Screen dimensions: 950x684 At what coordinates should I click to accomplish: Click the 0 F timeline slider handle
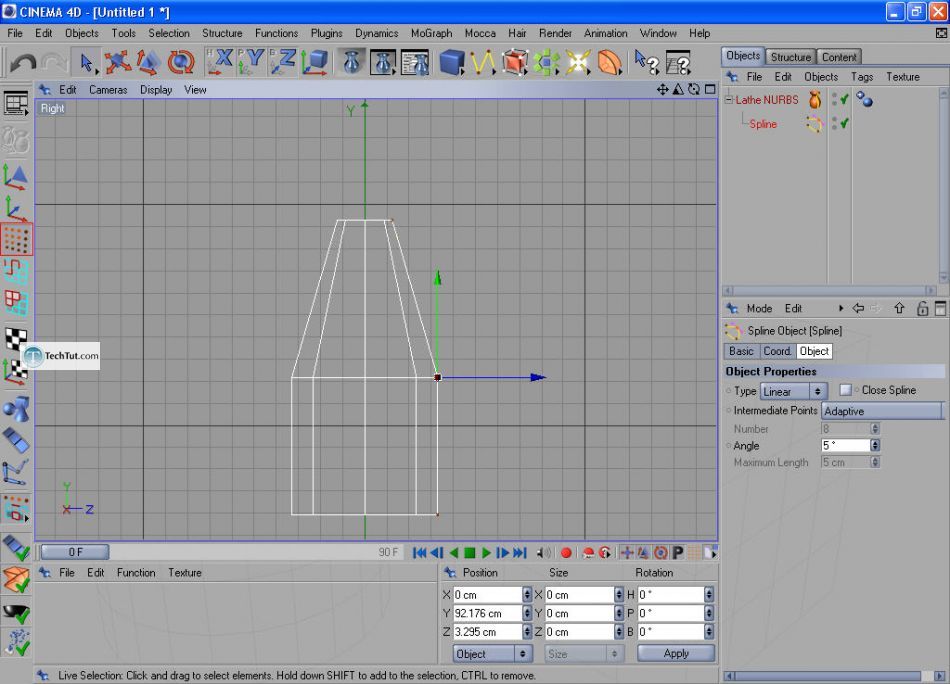pos(75,552)
